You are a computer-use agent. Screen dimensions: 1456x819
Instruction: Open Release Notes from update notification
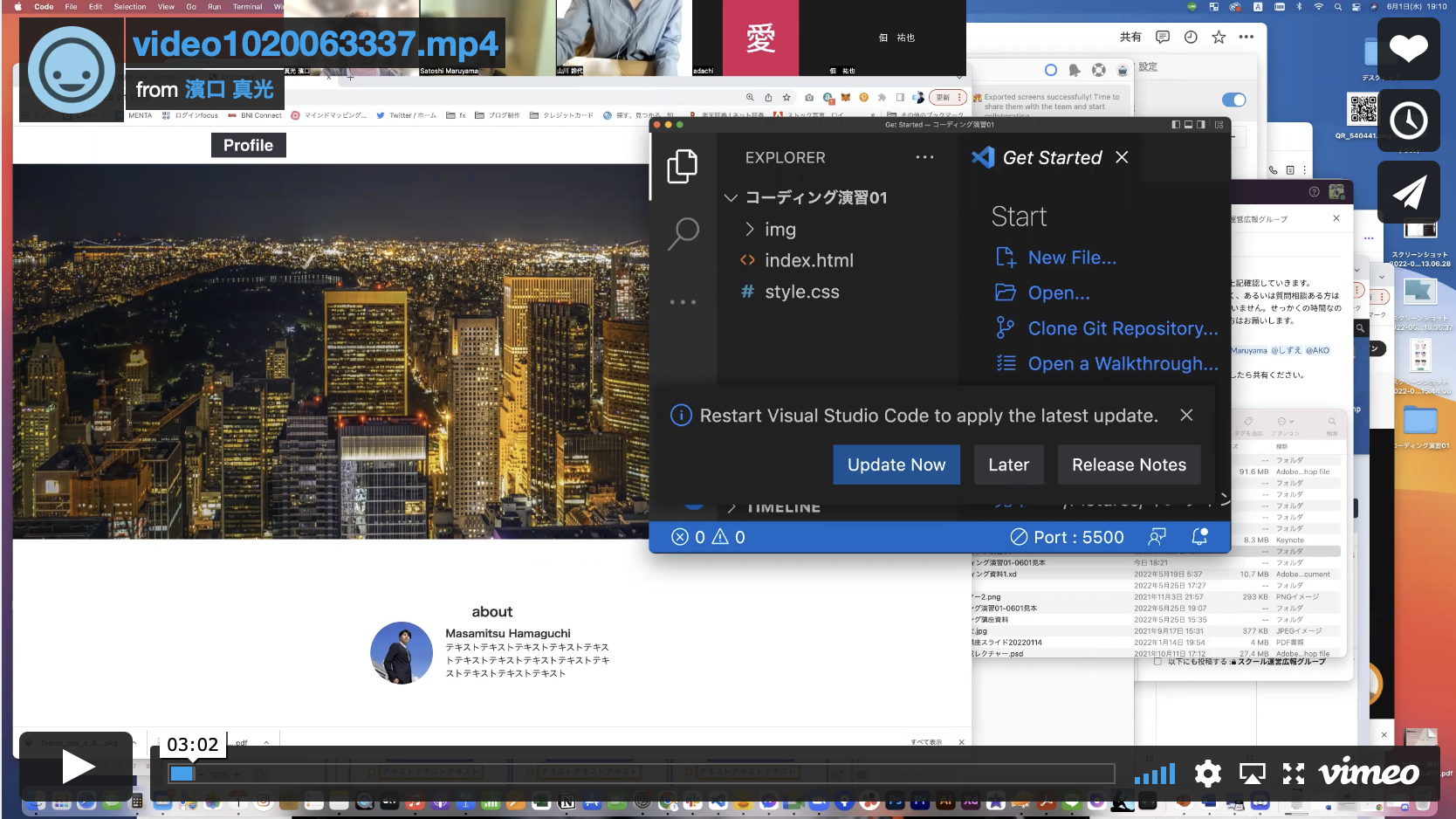coord(1130,465)
